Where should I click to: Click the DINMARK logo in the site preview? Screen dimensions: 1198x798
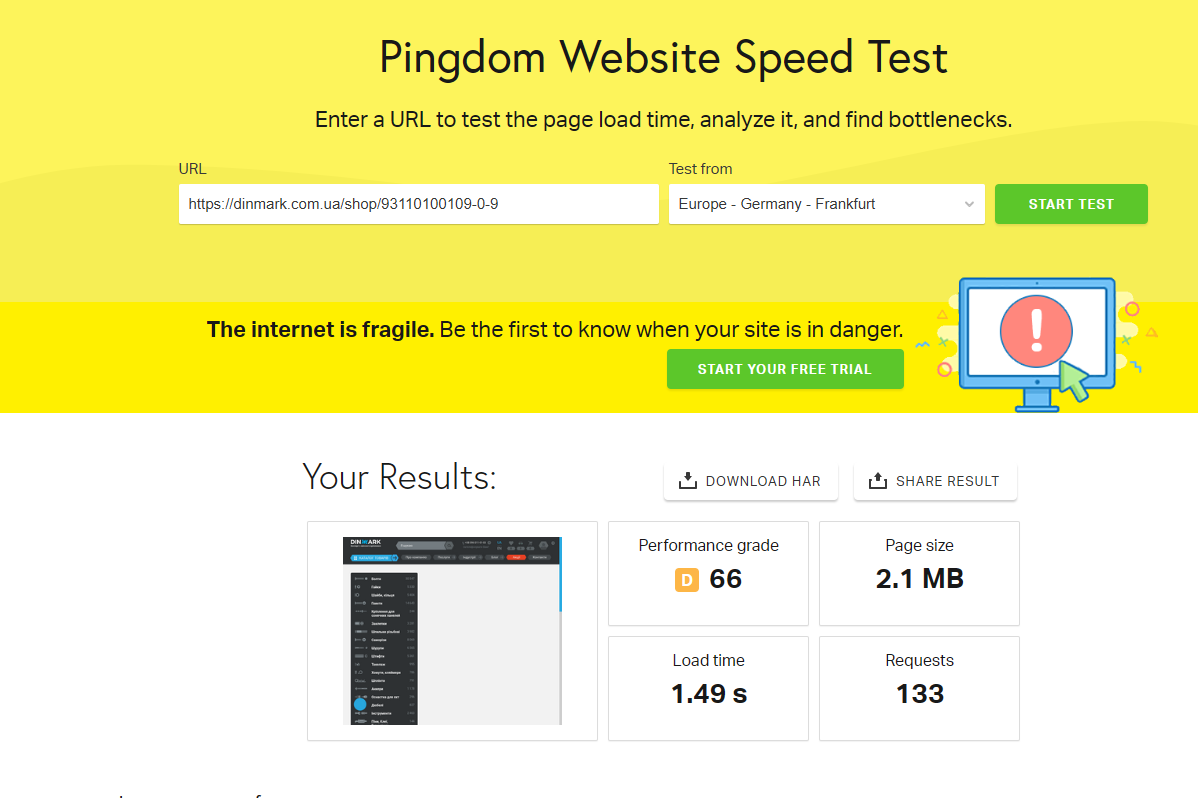point(366,544)
